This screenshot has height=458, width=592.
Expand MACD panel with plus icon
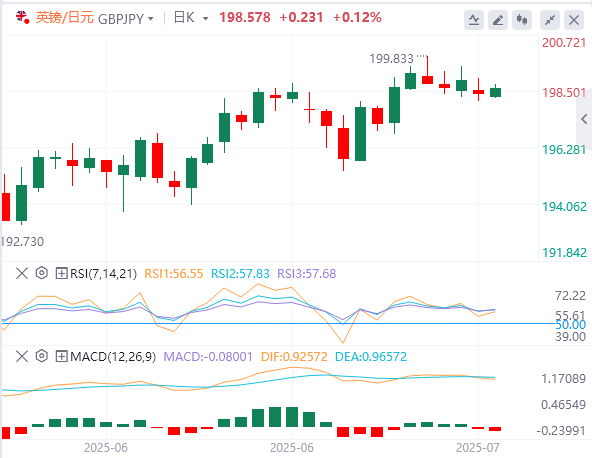click(61, 356)
